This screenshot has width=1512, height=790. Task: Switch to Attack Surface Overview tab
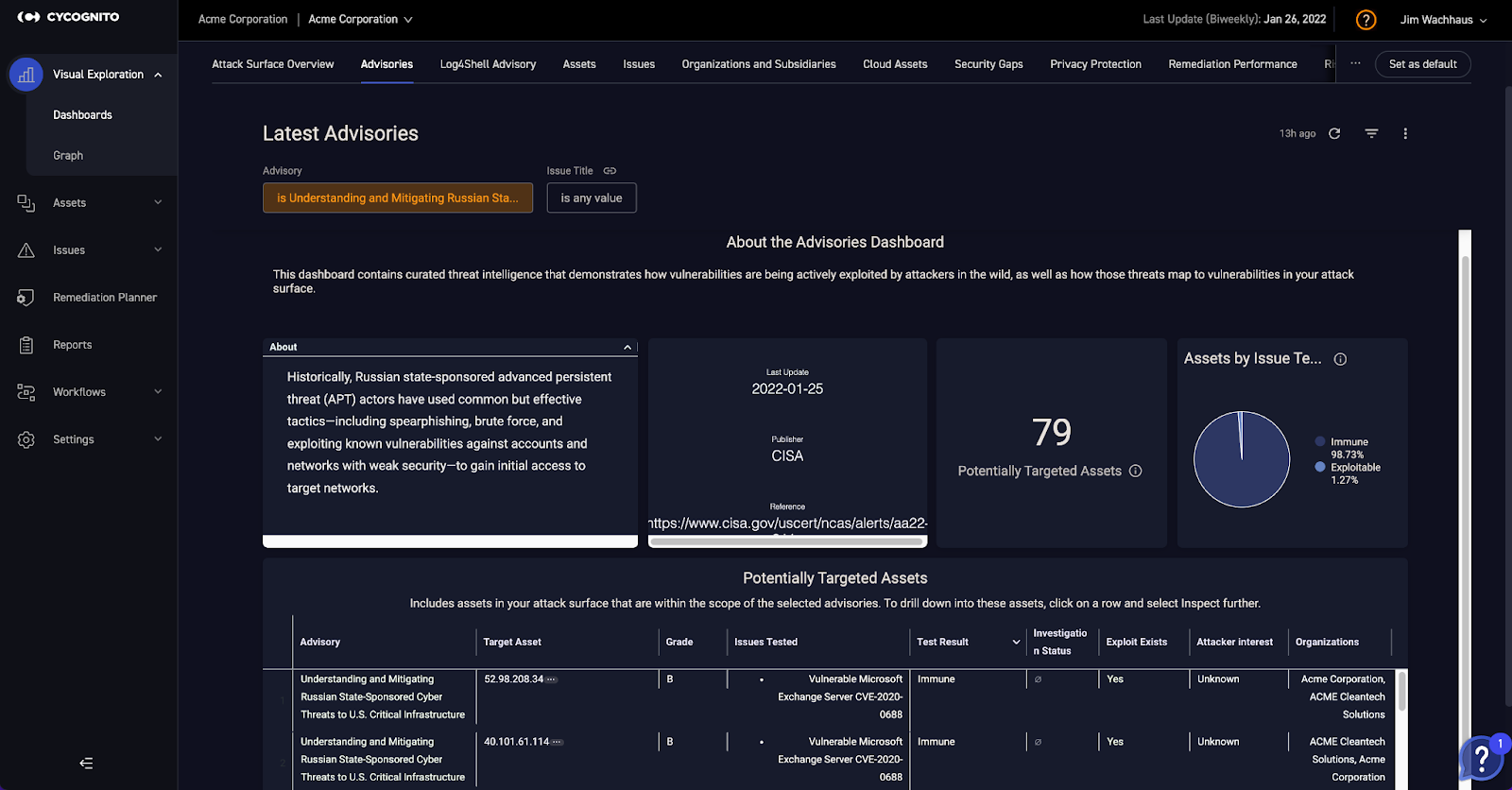click(273, 64)
